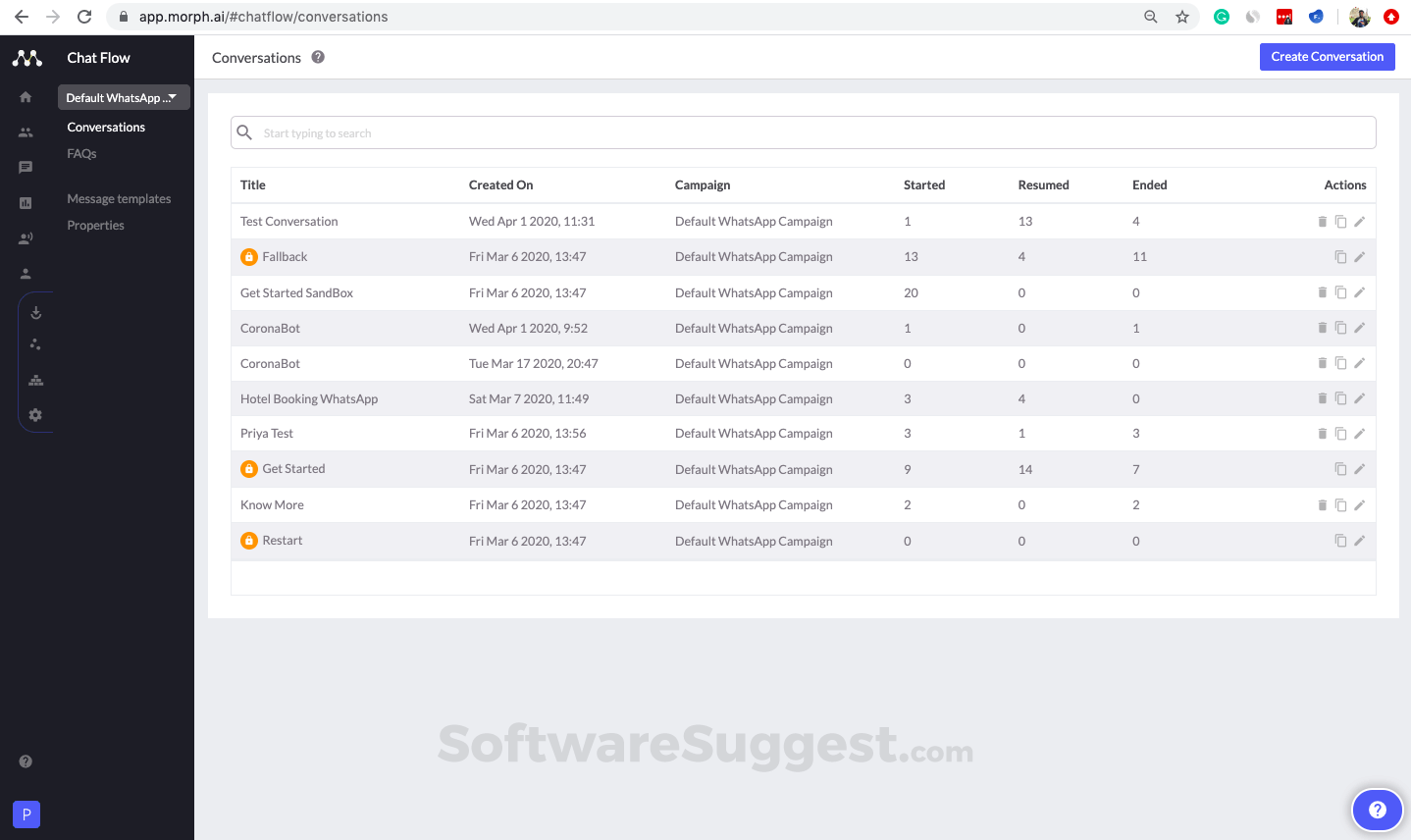Click the conversation search field
The width and height of the screenshot is (1411, 840).
tap(803, 132)
